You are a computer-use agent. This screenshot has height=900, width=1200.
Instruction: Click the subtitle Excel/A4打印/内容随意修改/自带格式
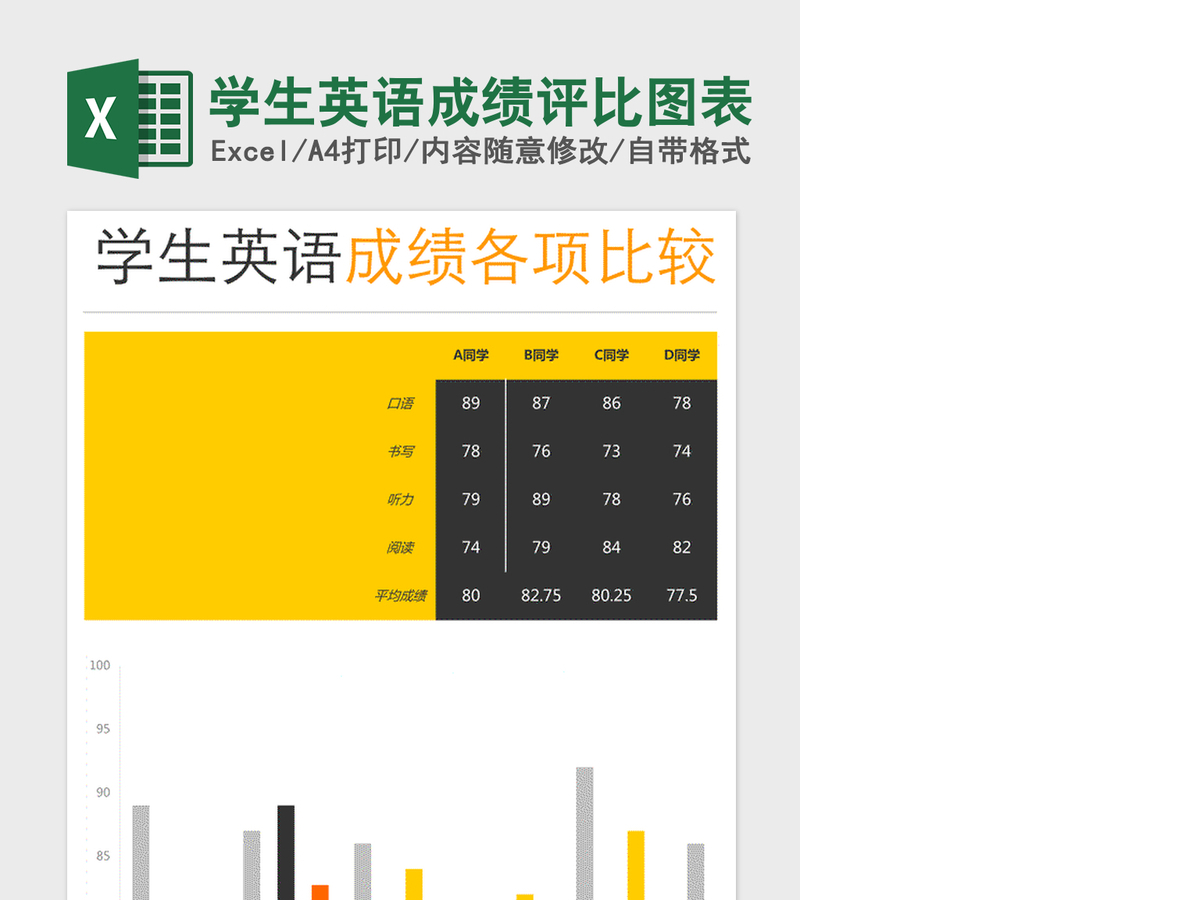tap(480, 152)
